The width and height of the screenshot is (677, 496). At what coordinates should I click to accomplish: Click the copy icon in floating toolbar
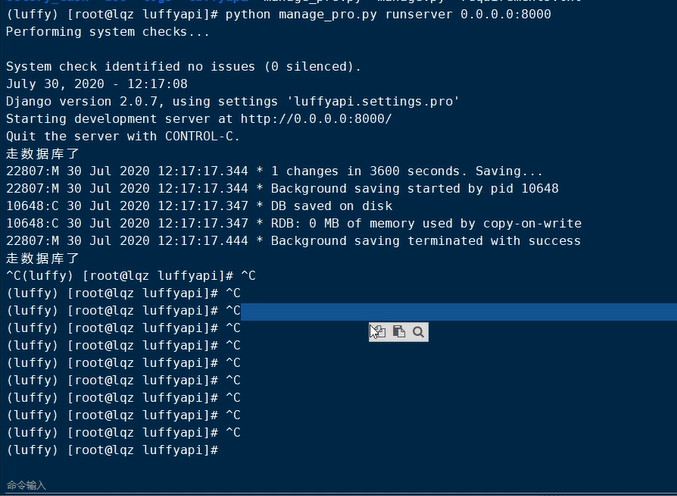coord(379,332)
